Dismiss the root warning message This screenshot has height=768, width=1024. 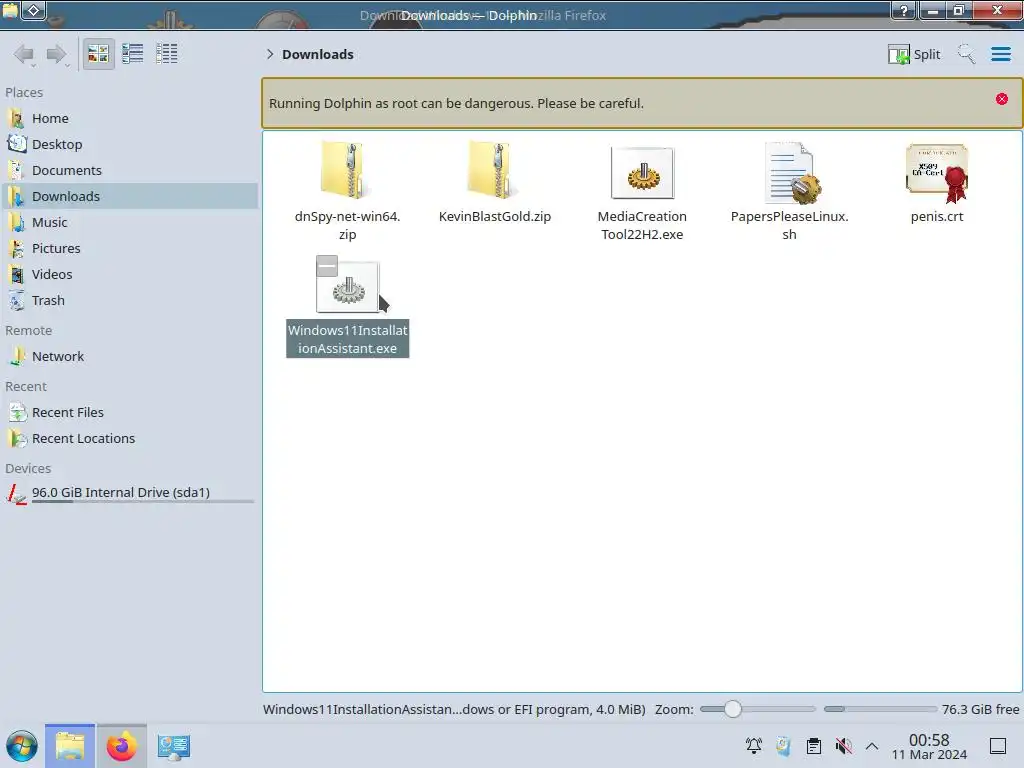pos(1002,99)
